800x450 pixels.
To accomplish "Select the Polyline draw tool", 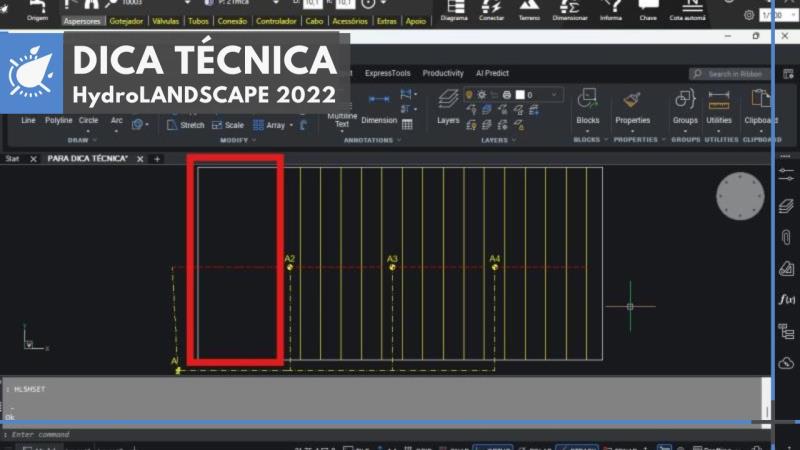I will (x=59, y=120).
